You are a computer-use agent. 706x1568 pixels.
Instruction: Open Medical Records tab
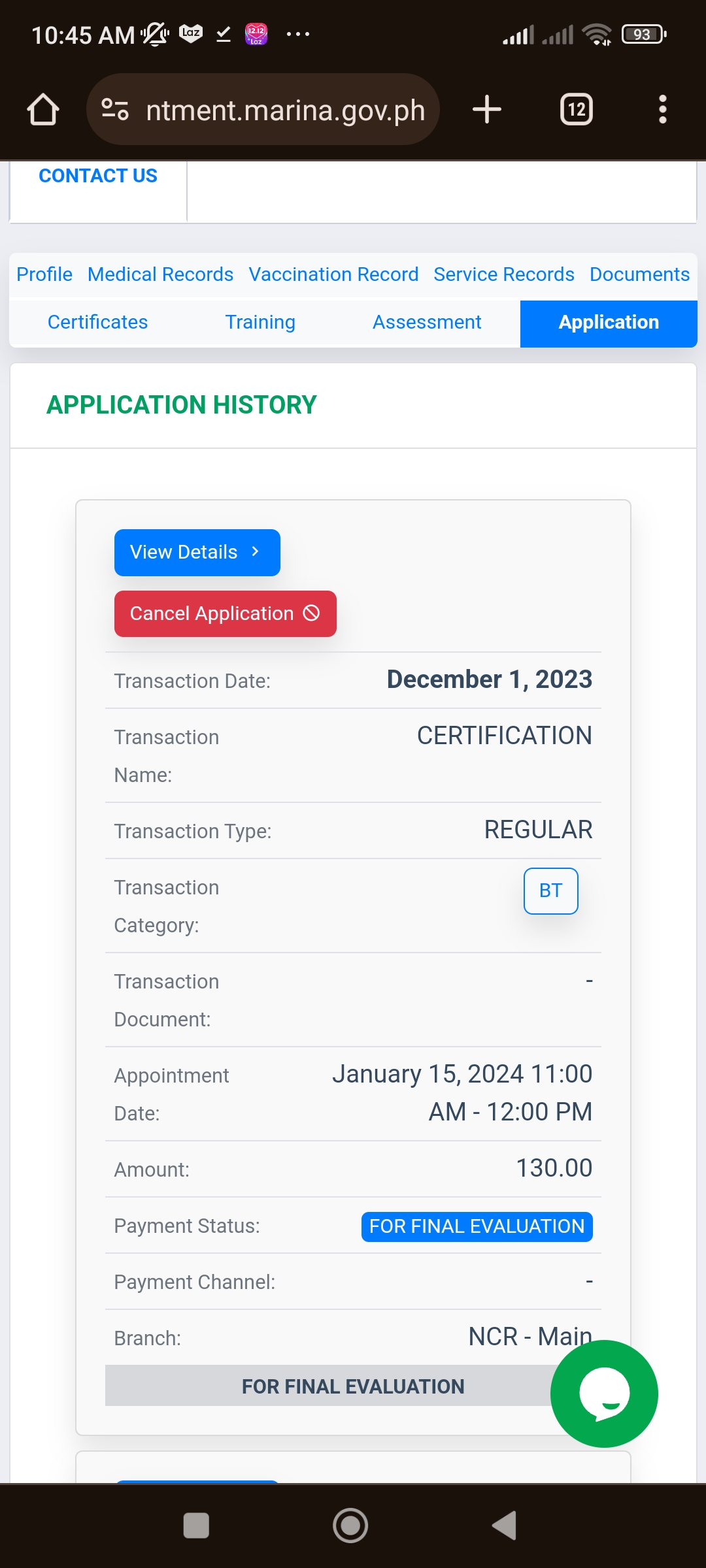click(160, 274)
